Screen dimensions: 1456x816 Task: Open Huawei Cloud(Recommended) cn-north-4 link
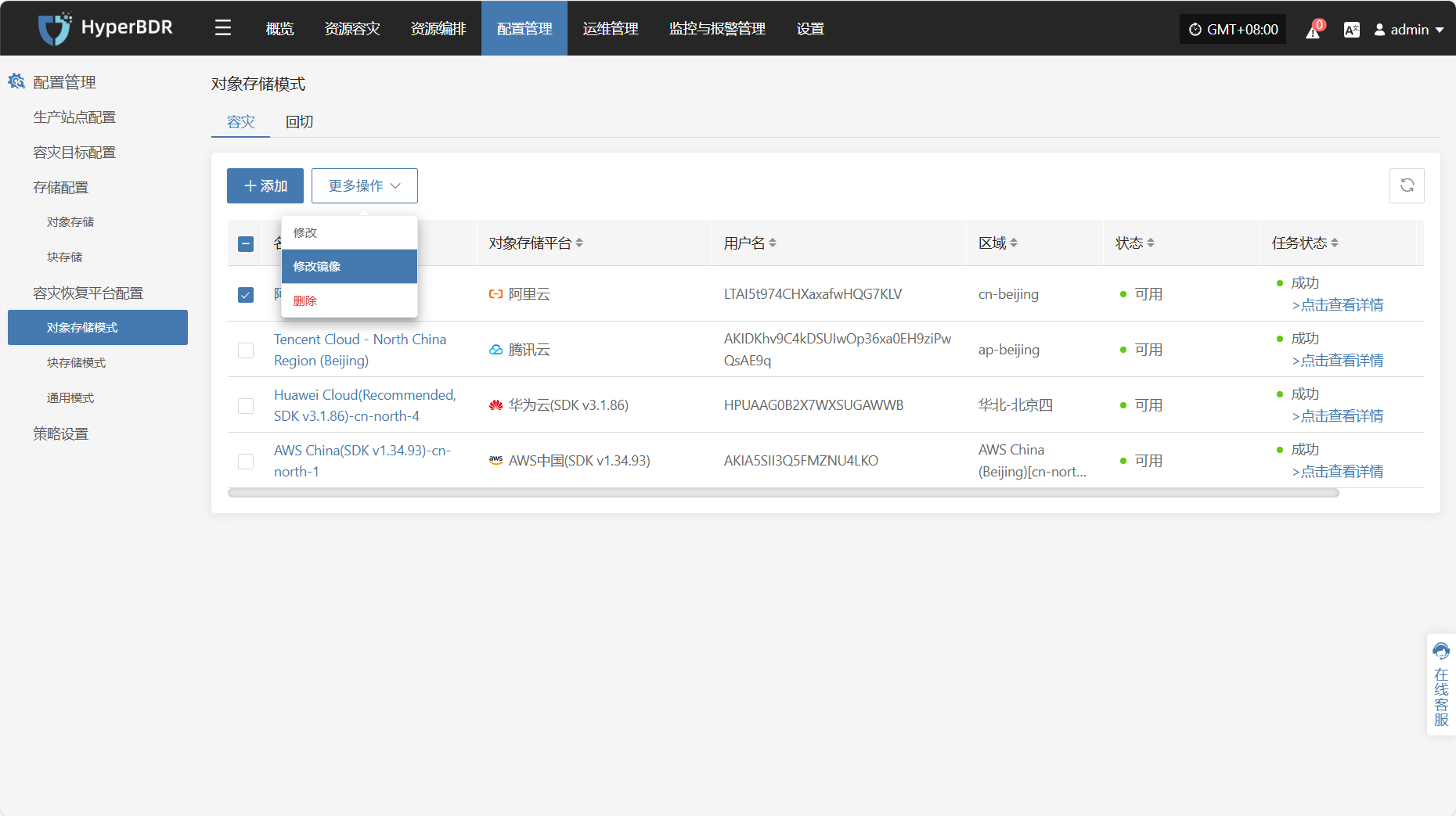click(x=365, y=405)
